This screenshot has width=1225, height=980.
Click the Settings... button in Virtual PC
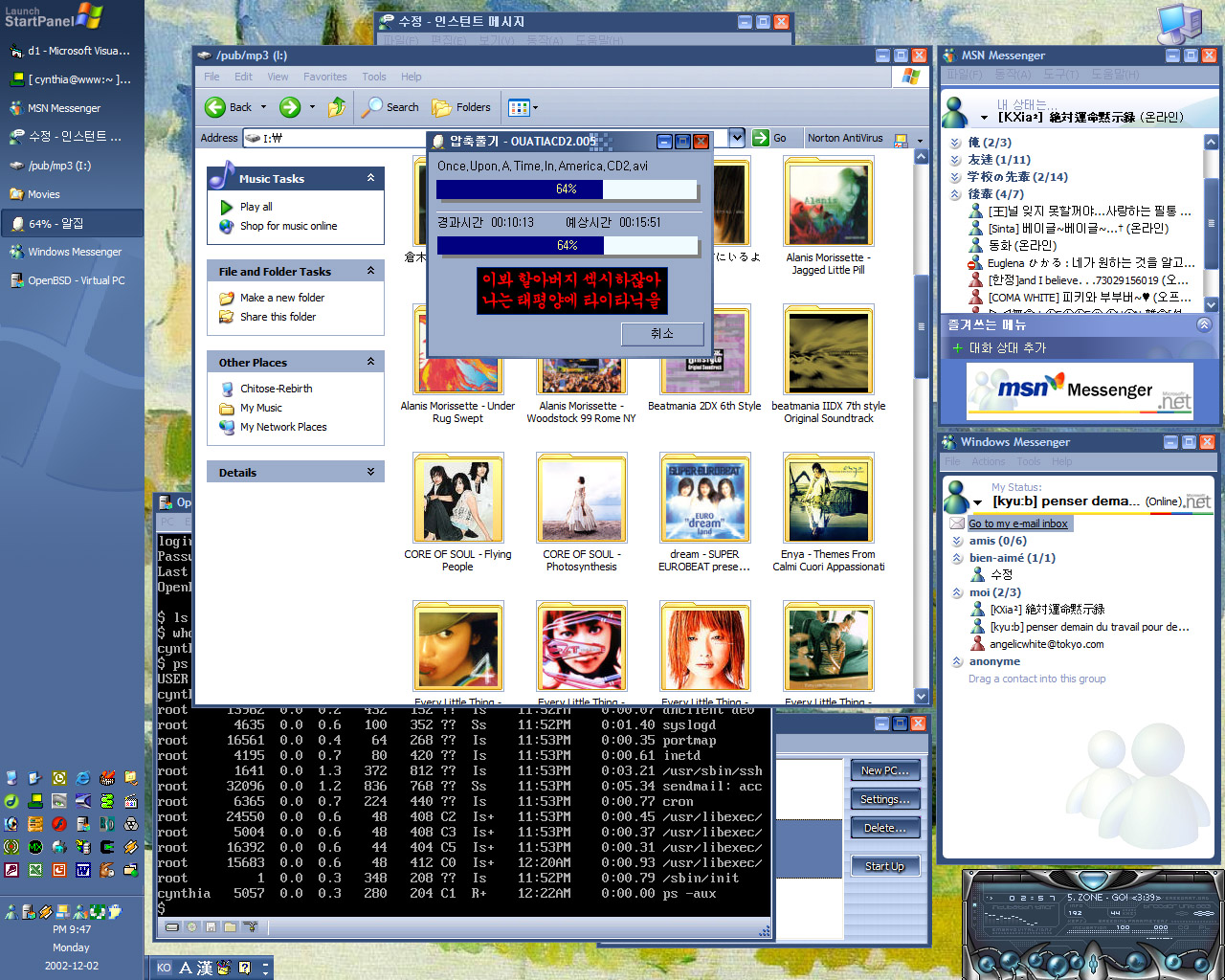(x=884, y=799)
